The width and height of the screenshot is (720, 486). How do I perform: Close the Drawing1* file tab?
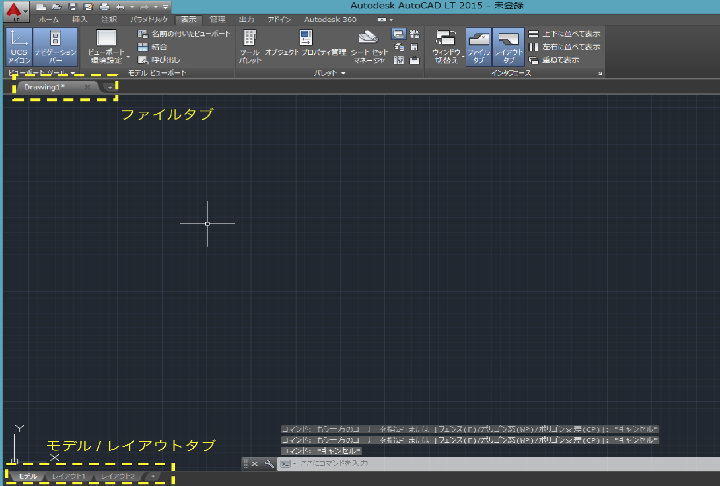(87, 87)
